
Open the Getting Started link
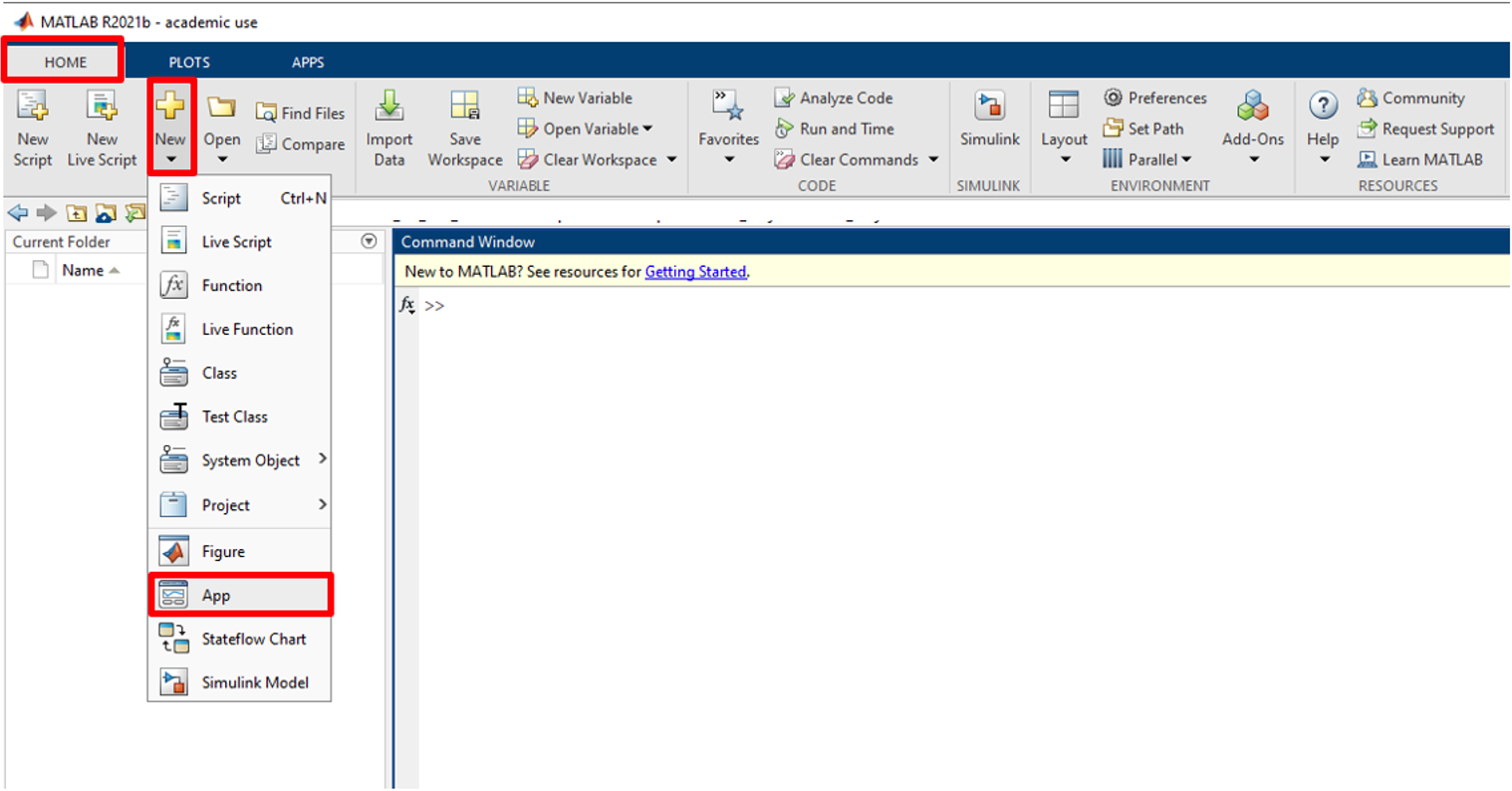click(x=695, y=272)
